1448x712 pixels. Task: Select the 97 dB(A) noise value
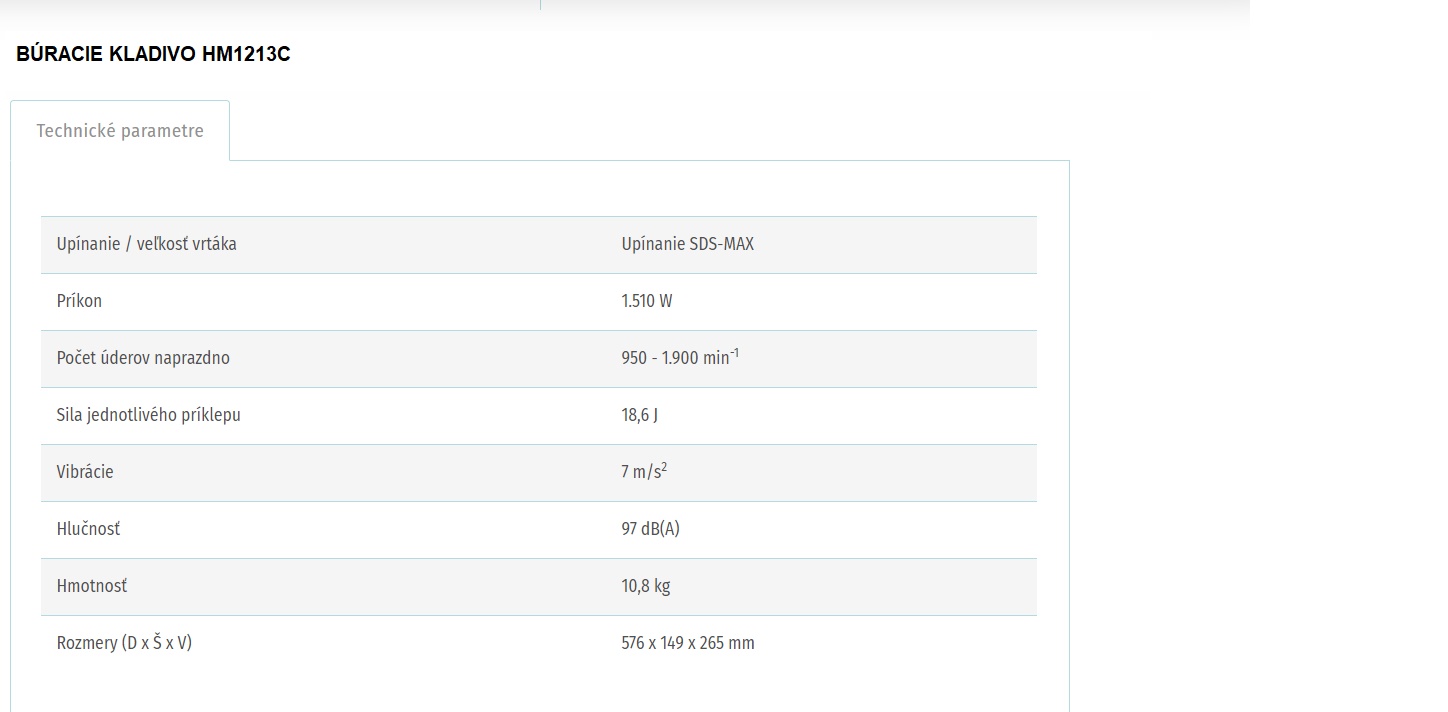pyautogui.click(x=650, y=529)
